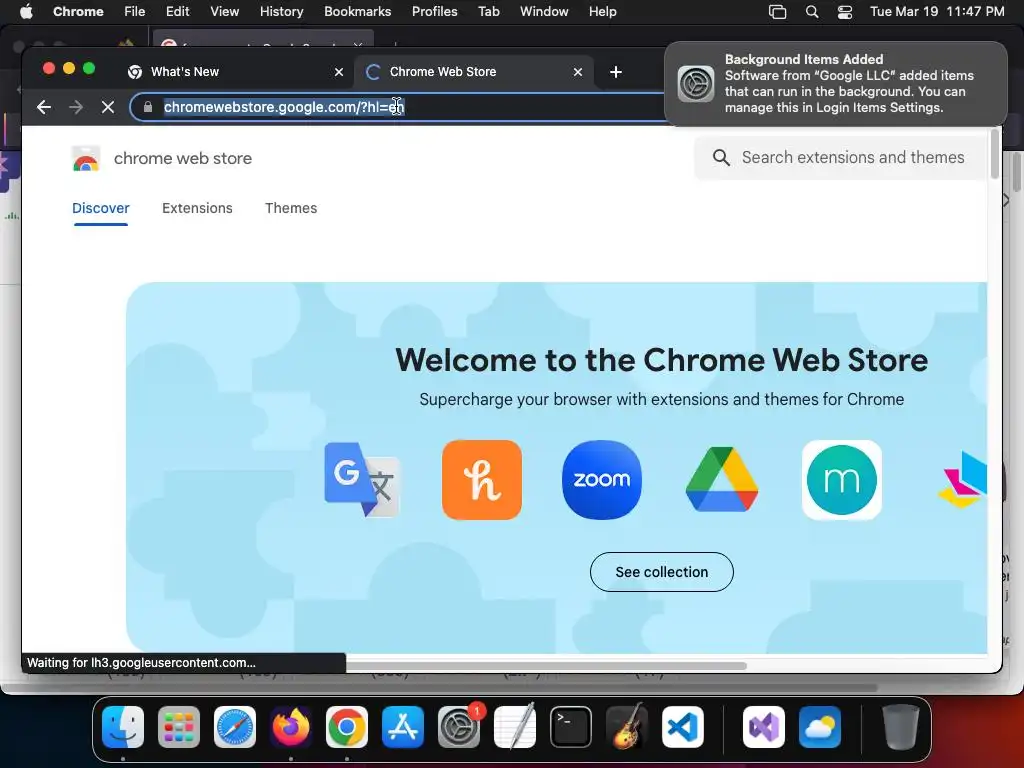The image size is (1024, 768).
Task: Select the Discover tab
Action: click(x=101, y=208)
